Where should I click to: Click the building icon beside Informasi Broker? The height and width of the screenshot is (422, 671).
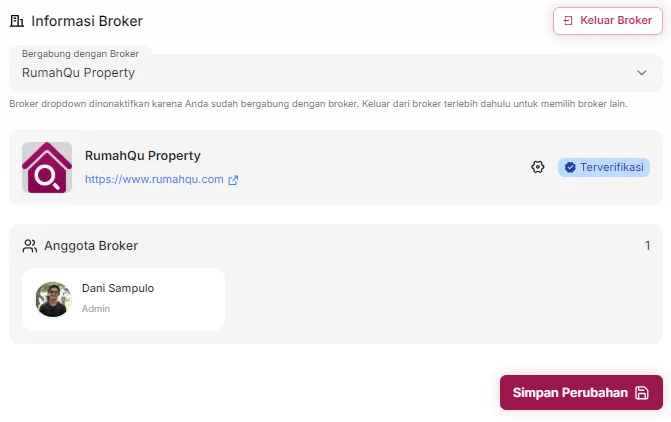coord(16,20)
